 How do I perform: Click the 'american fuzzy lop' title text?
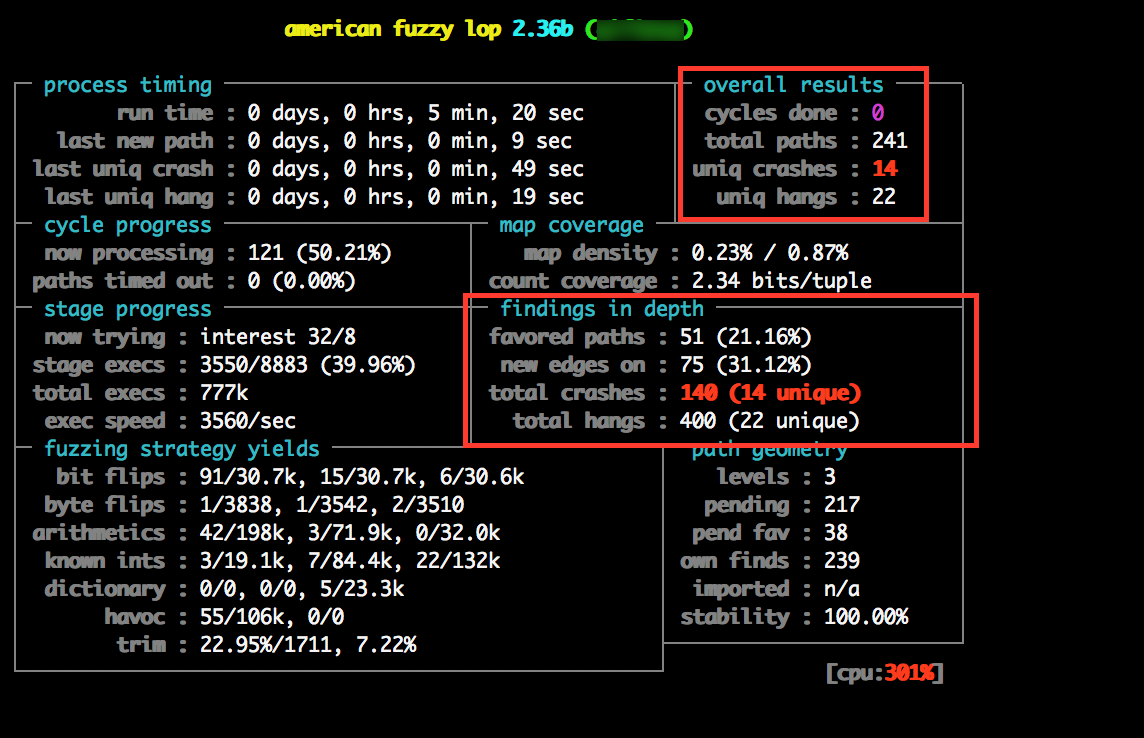(393, 29)
